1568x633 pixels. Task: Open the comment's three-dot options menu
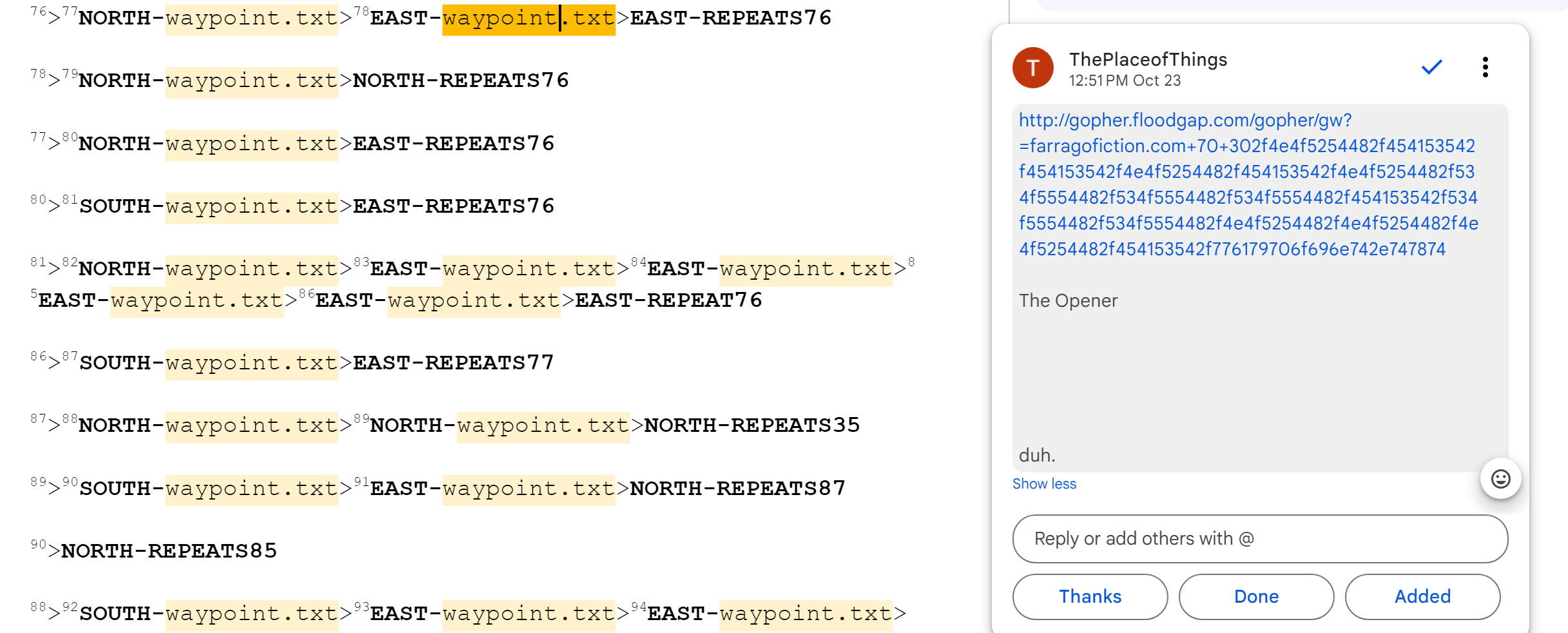[1485, 67]
